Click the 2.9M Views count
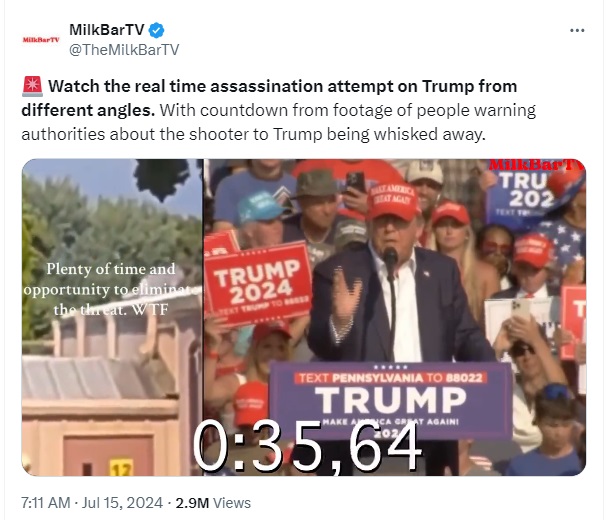Viewport: 607px width, 520px height. (x=213, y=503)
